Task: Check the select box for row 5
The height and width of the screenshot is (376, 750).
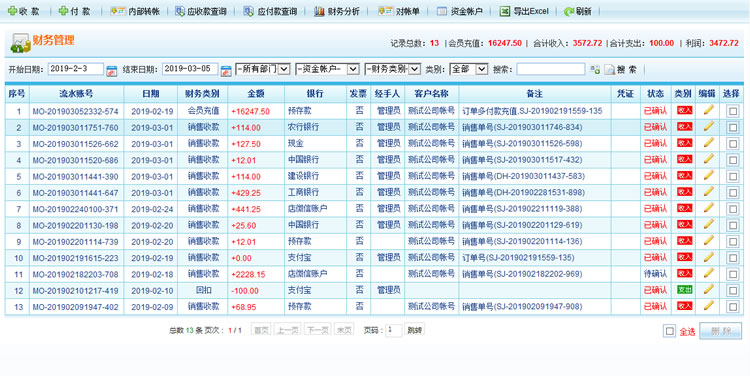Action: click(732, 177)
